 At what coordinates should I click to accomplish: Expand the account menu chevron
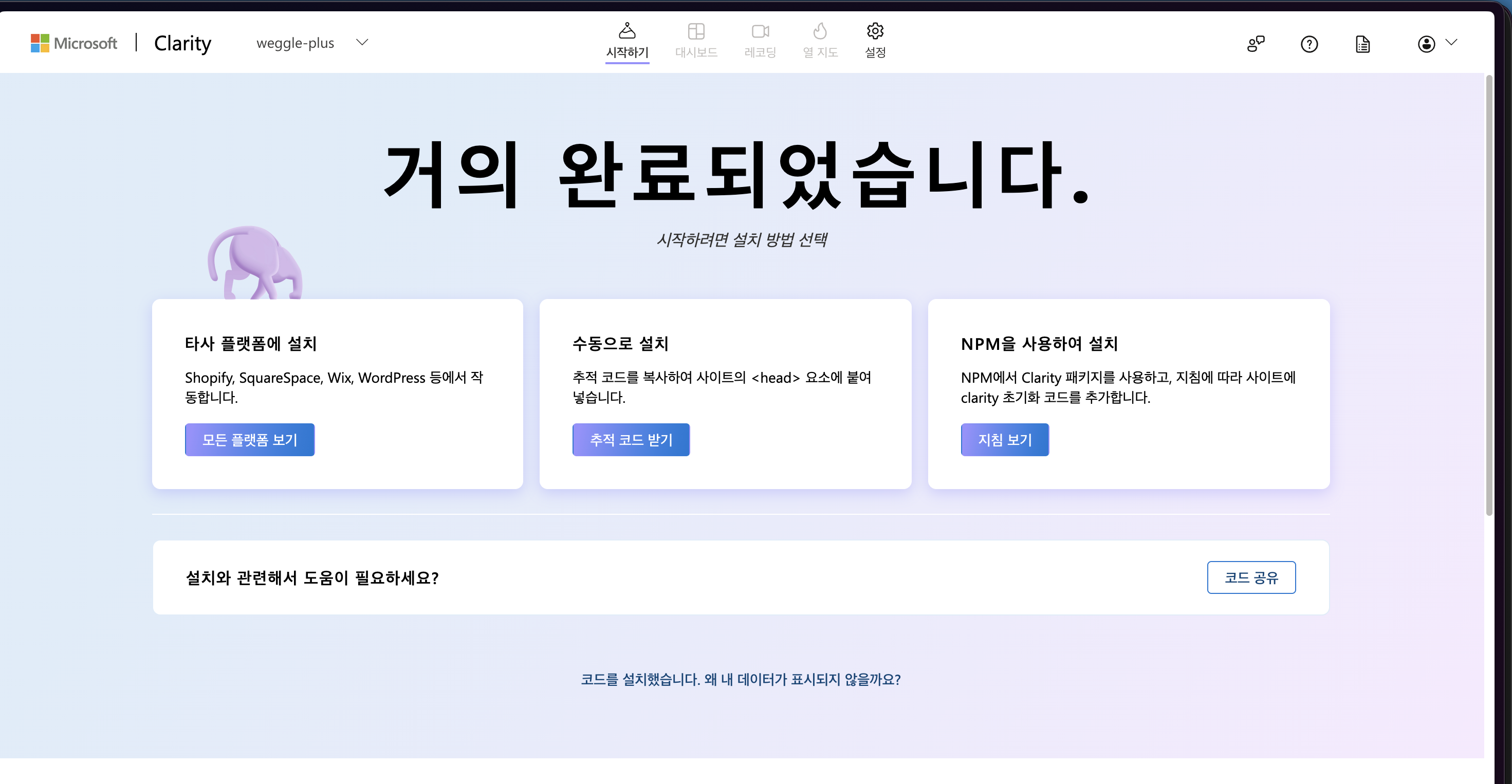pos(1451,42)
